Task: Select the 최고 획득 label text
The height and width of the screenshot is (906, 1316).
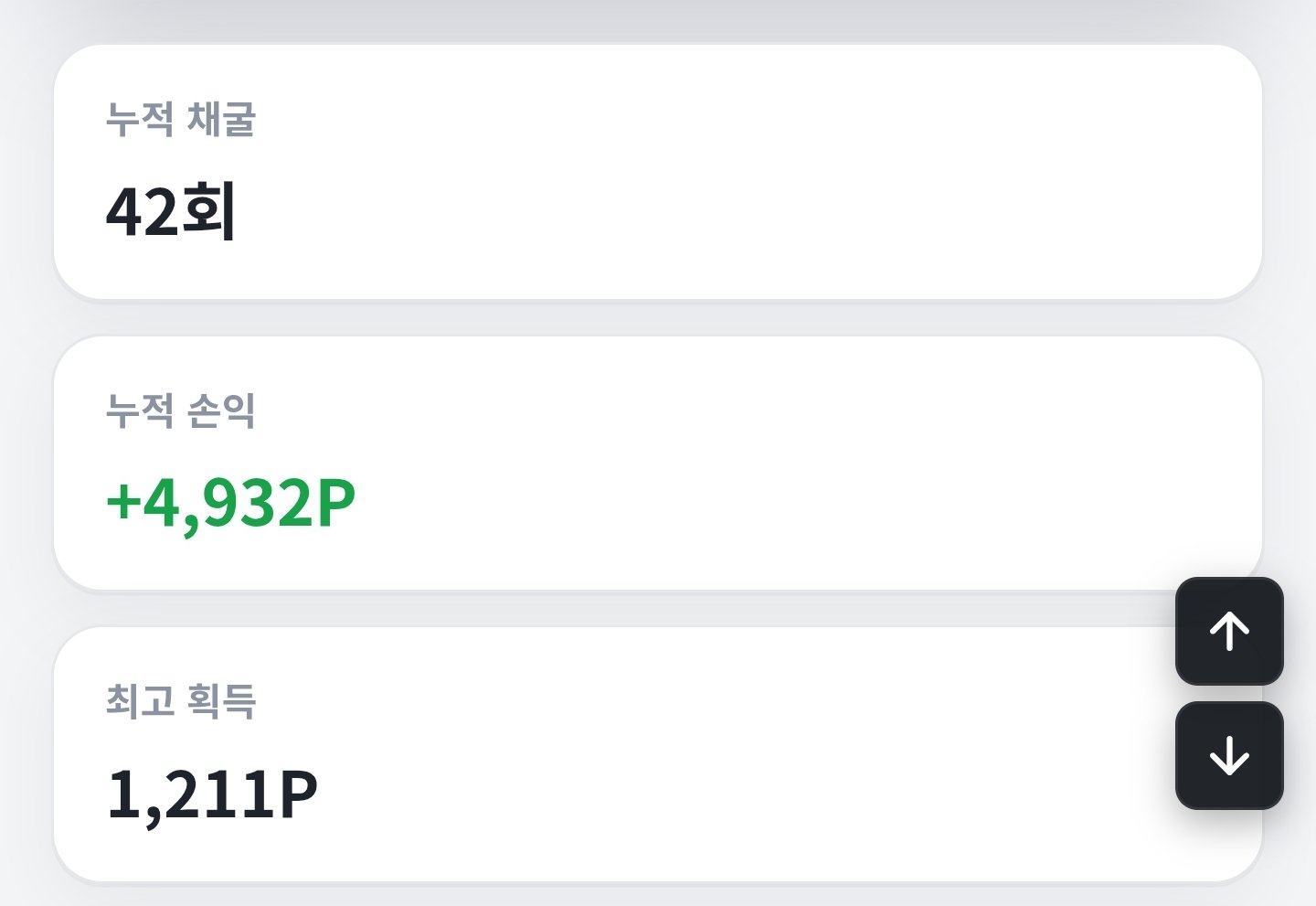Action: (x=181, y=701)
